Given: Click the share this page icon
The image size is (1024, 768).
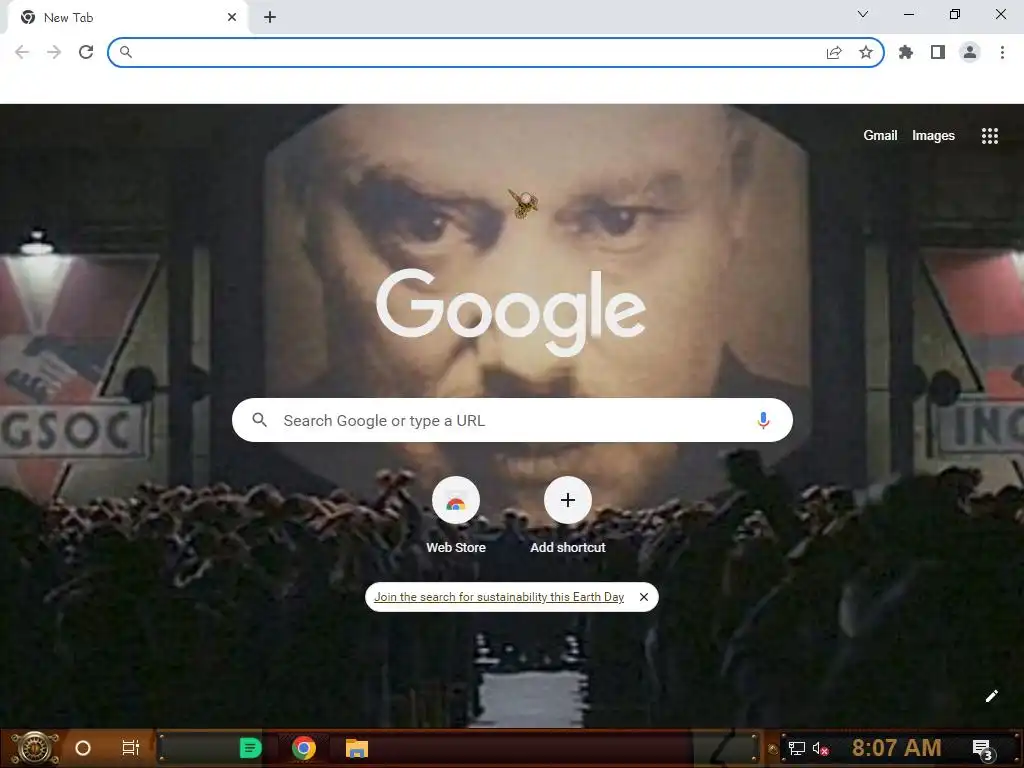Looking at the screenshot, I should click(x=834, y=52).
